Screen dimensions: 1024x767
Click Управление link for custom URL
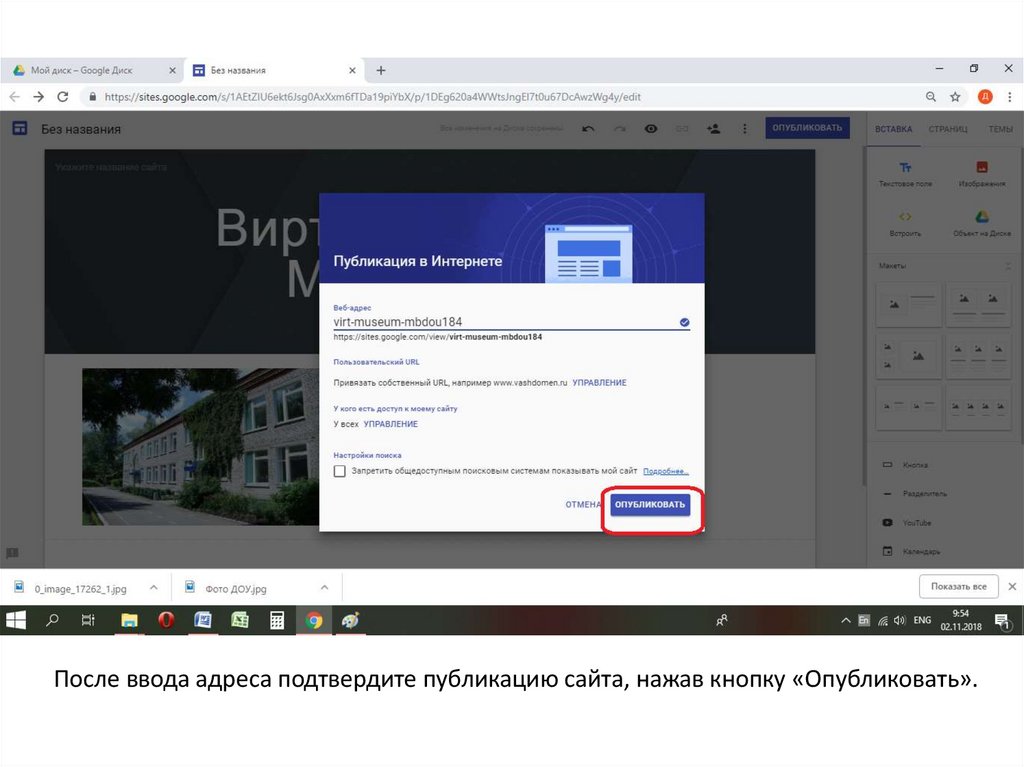(600, 383)
